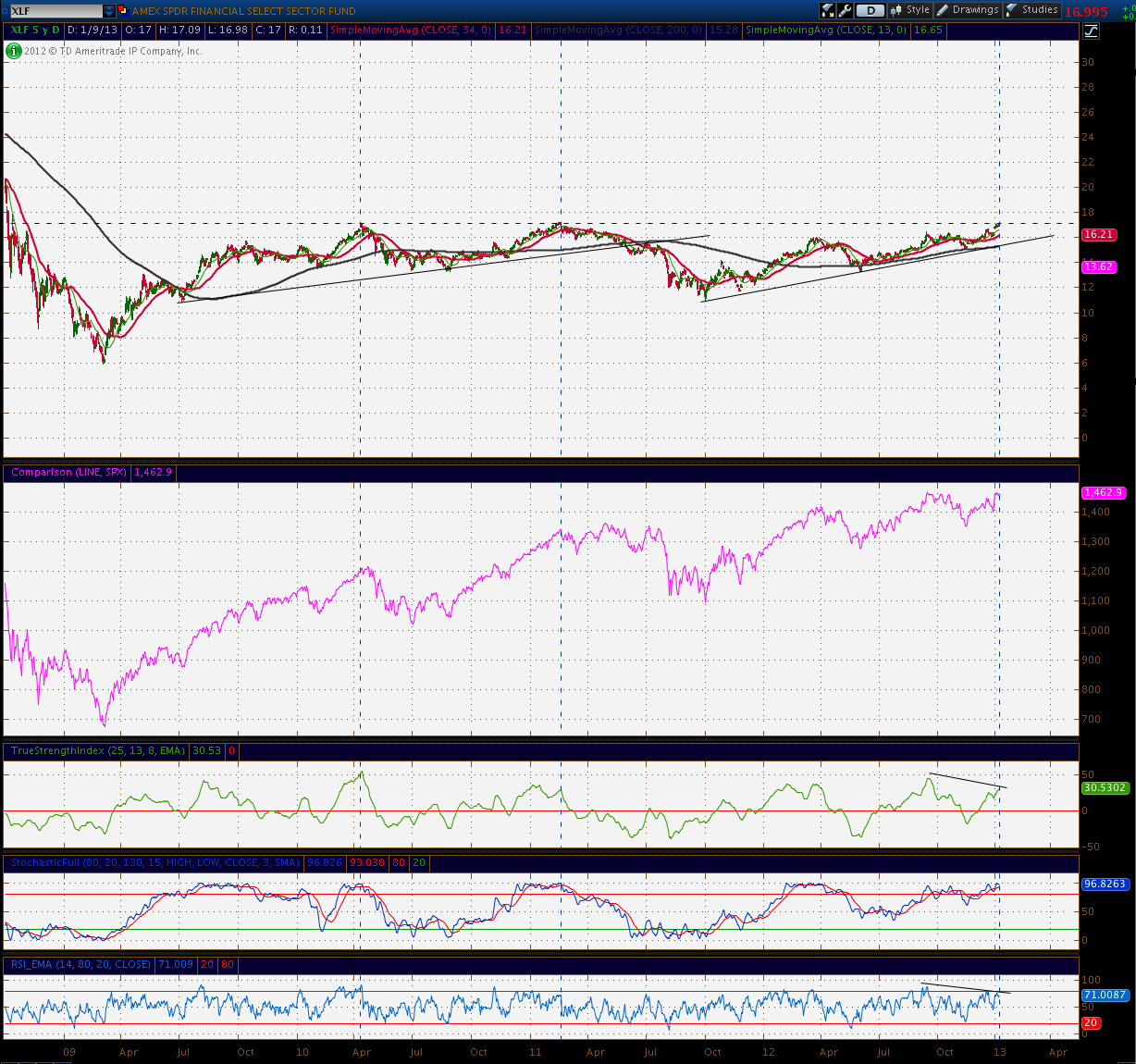Screen dimensions: 1136x1064
Task: Click the red 20 RSI level bubble
Action: click(1092, 1022)
